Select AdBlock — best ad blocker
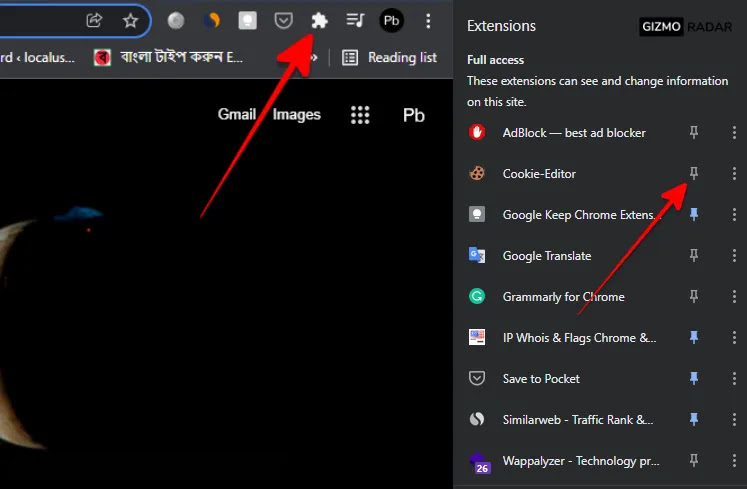 click(x=574, y=133)
